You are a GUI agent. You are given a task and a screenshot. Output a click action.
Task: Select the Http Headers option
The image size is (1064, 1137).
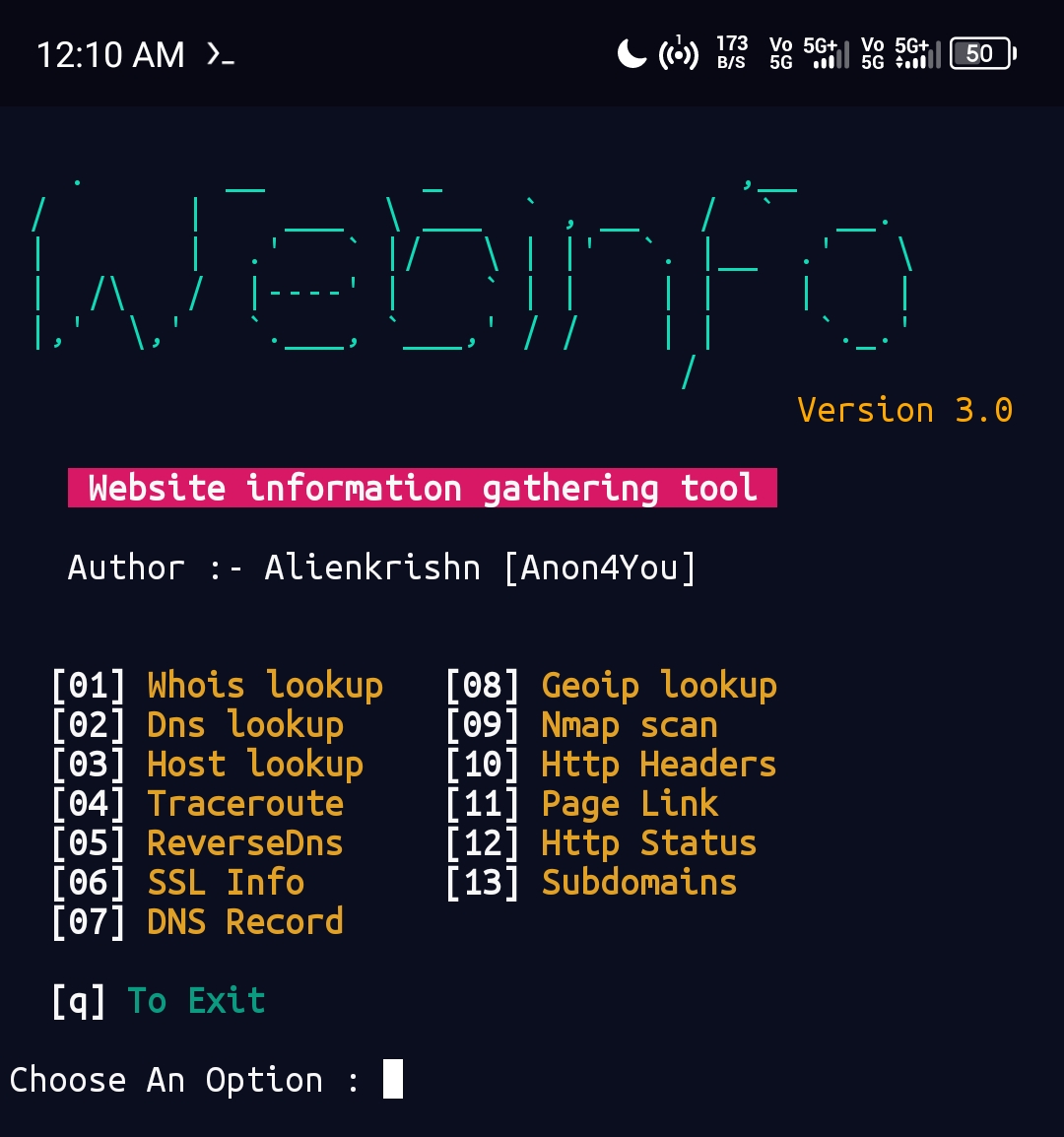coord(659,765)
